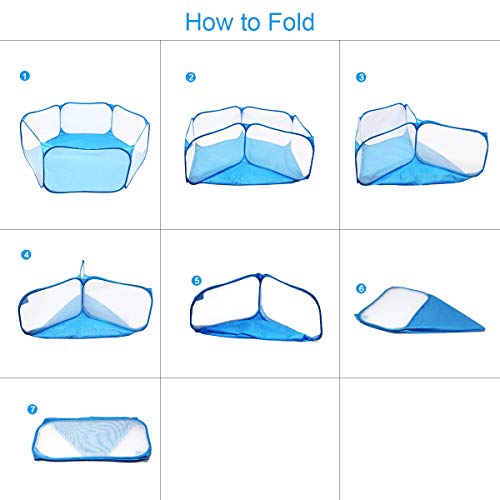Viewport: 500px width, 500px height.
Task: Click the 'How to Fold' title
Action: click(250, 22)
